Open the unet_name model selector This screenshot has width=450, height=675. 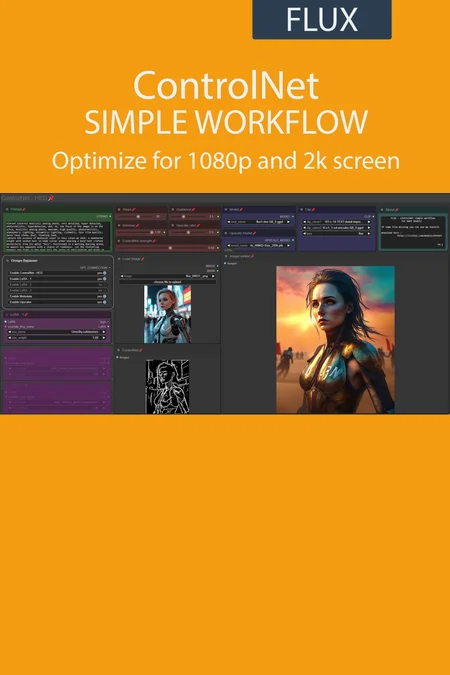tap(259, 222)
